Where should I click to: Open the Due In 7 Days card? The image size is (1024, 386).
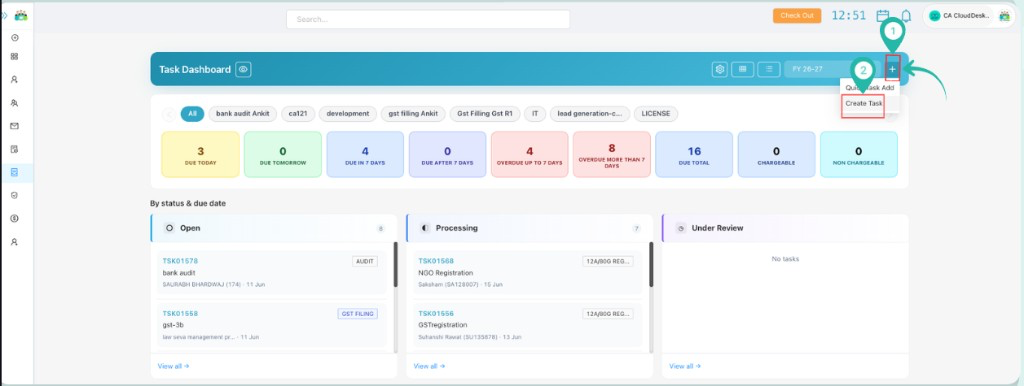tap(365, 154)
